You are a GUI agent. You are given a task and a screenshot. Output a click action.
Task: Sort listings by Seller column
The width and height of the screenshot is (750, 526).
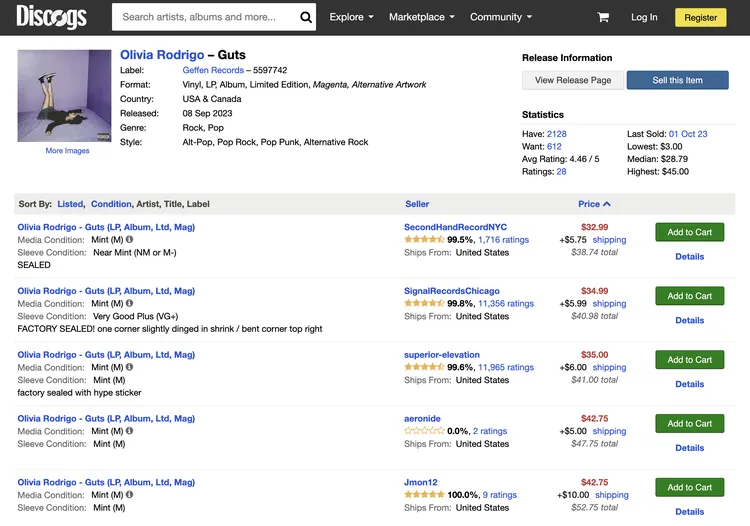click(x=417, y=204)
